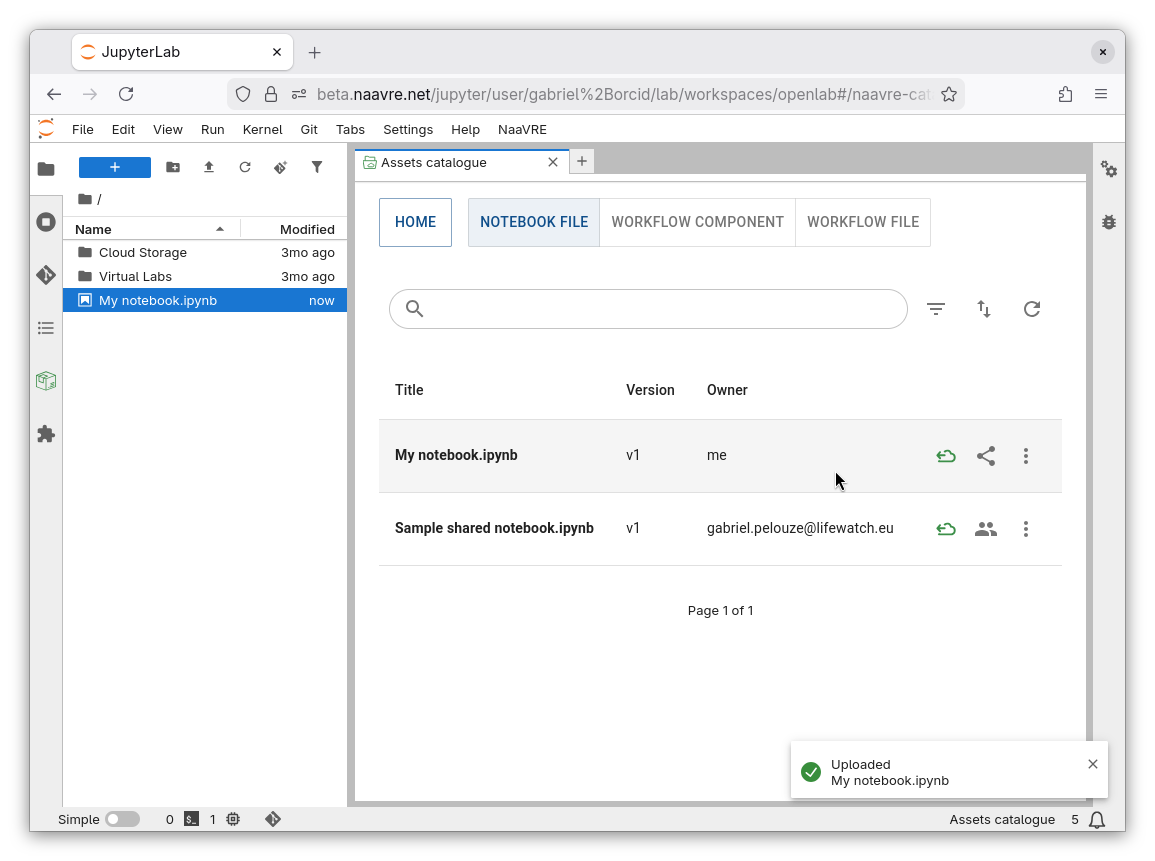Refresh the assets catalogue list
Screen dimensions: 1155x861
point(1032,309)
